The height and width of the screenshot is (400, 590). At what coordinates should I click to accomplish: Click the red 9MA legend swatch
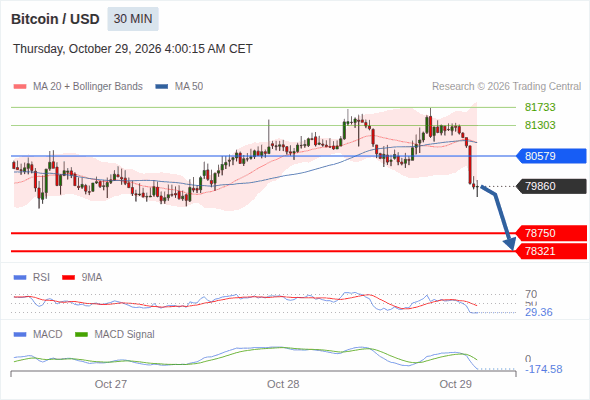click(x=68, y=278)
